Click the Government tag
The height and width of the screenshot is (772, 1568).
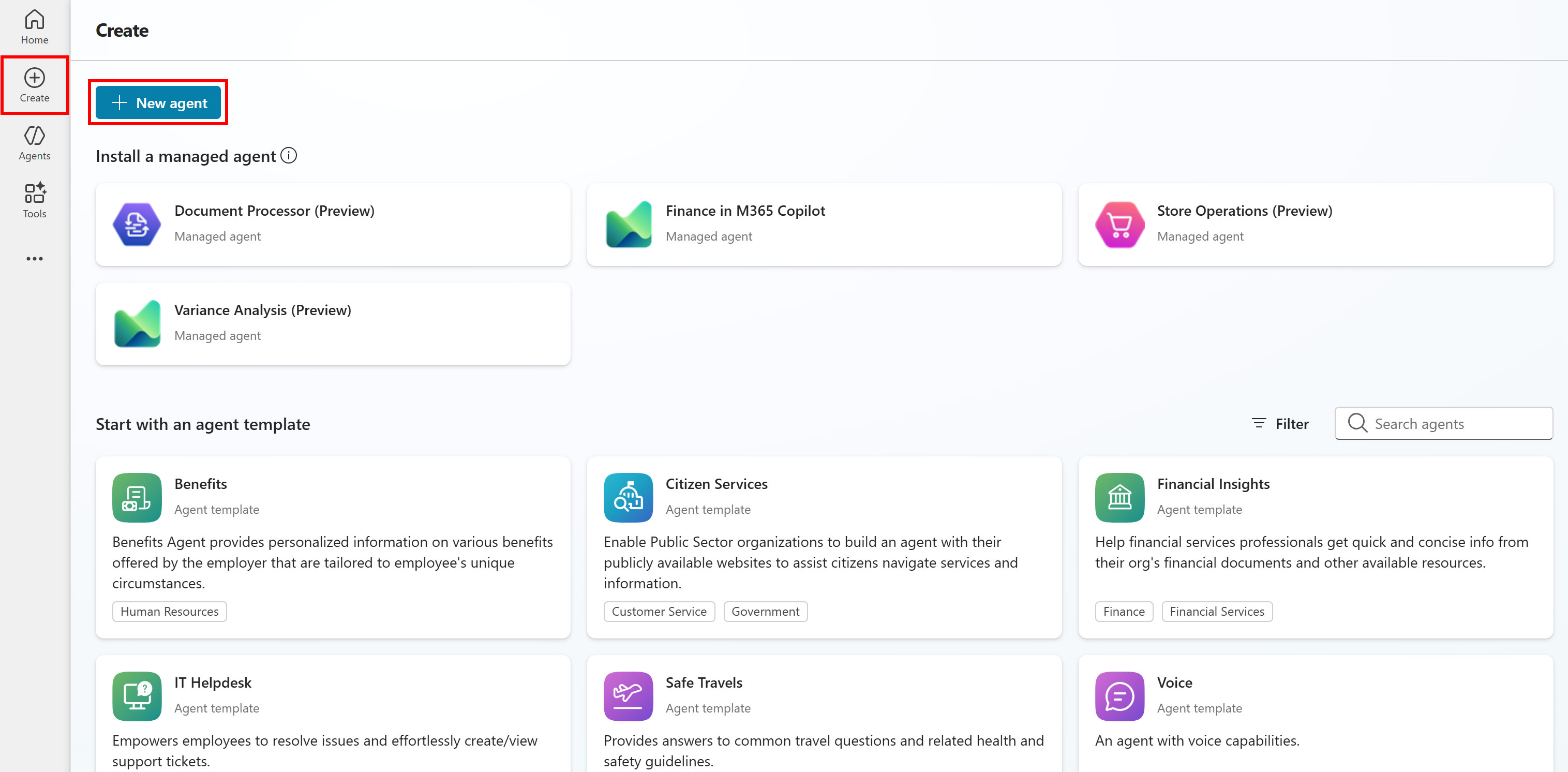(765, 611)
